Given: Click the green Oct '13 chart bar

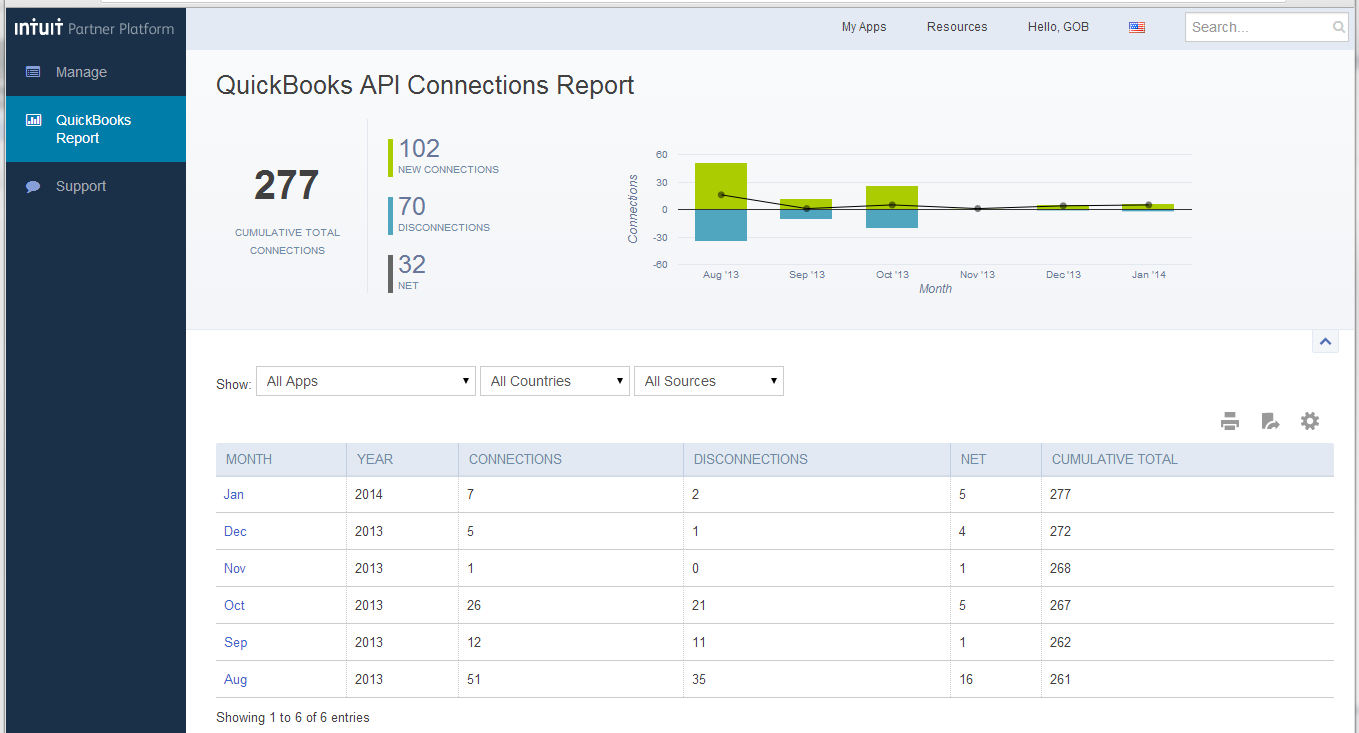Looking at the screenshot, I should coord(892,198).
